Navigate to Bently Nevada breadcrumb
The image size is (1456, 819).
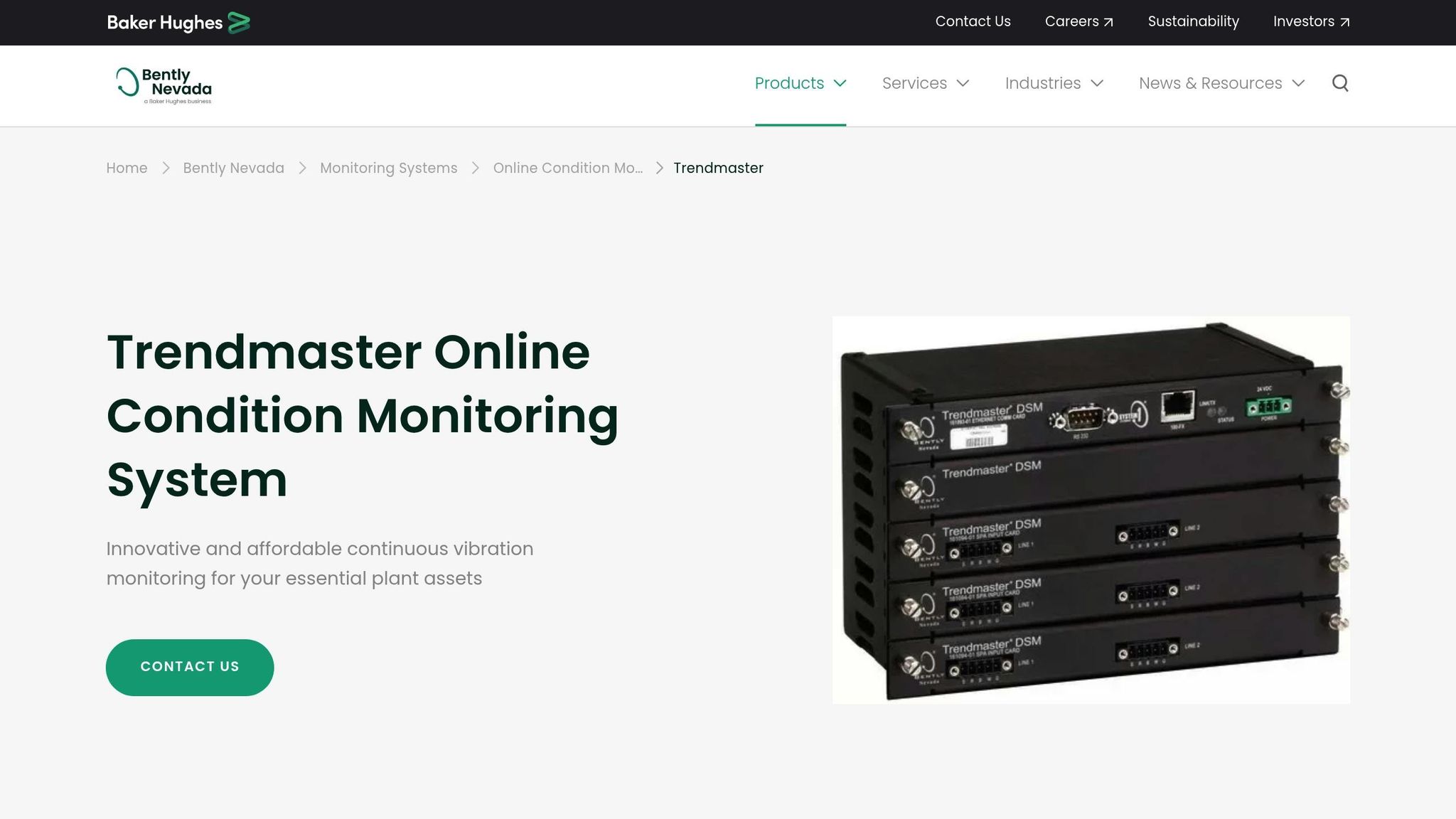coord(233,168)
